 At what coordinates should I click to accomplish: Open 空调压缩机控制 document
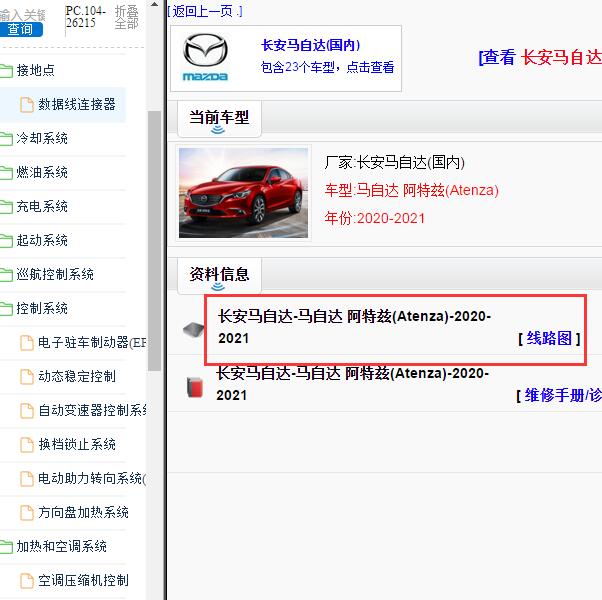[x=83, y=580]
